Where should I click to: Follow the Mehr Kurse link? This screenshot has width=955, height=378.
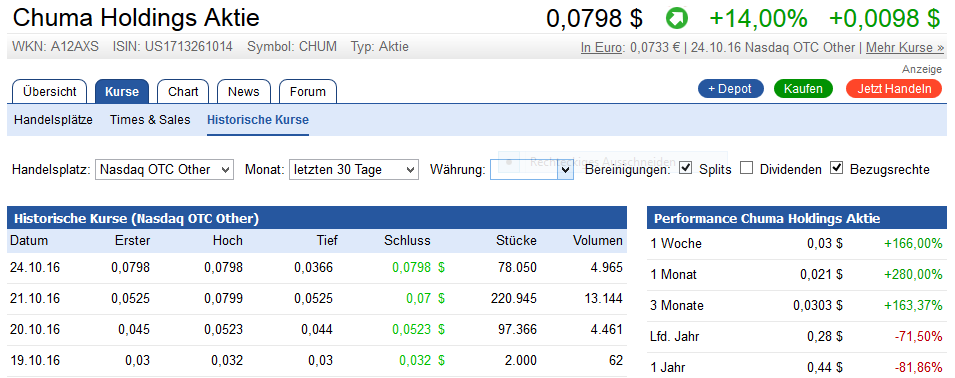pyautogui.click(x=904, y=47)
